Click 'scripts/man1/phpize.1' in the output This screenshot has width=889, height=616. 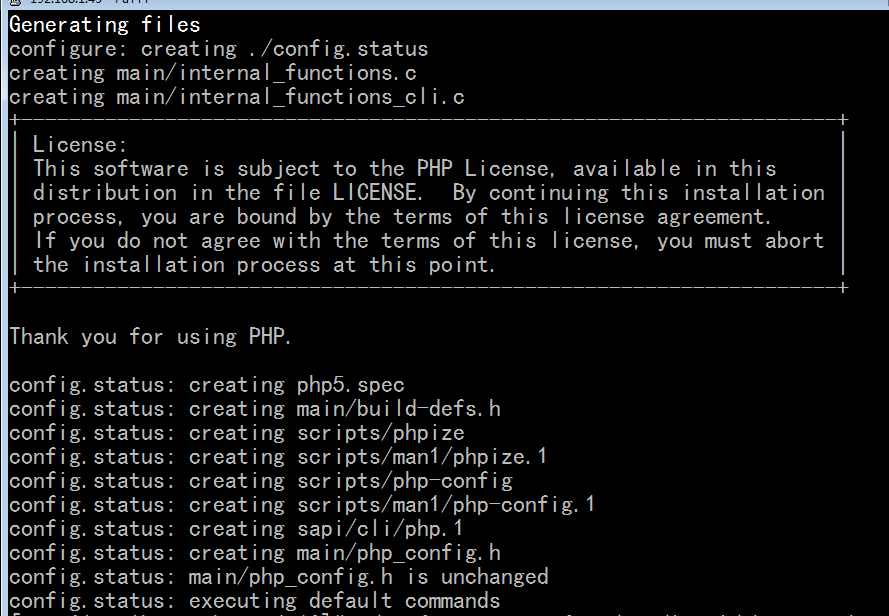(422, 457)
